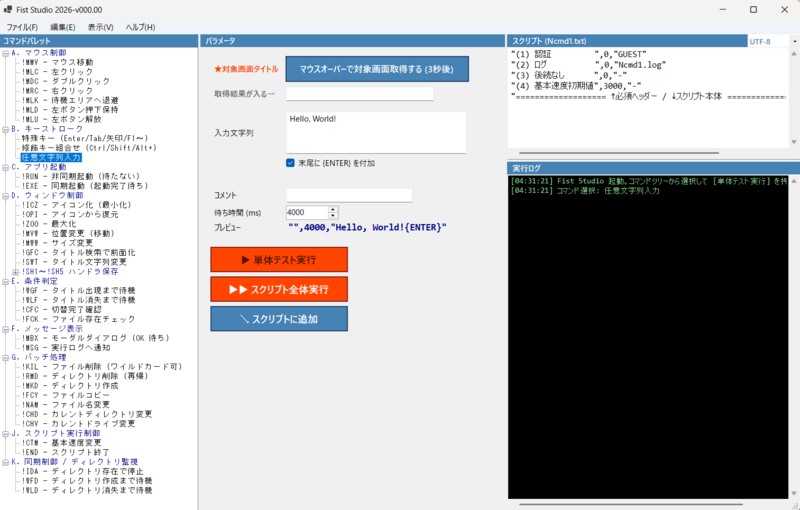The width and height of the screenshot is (800, 510).
Task: Select !MBX - モーダルダイアログ (OK 待ち) command
Action: [x=95, y=338]
